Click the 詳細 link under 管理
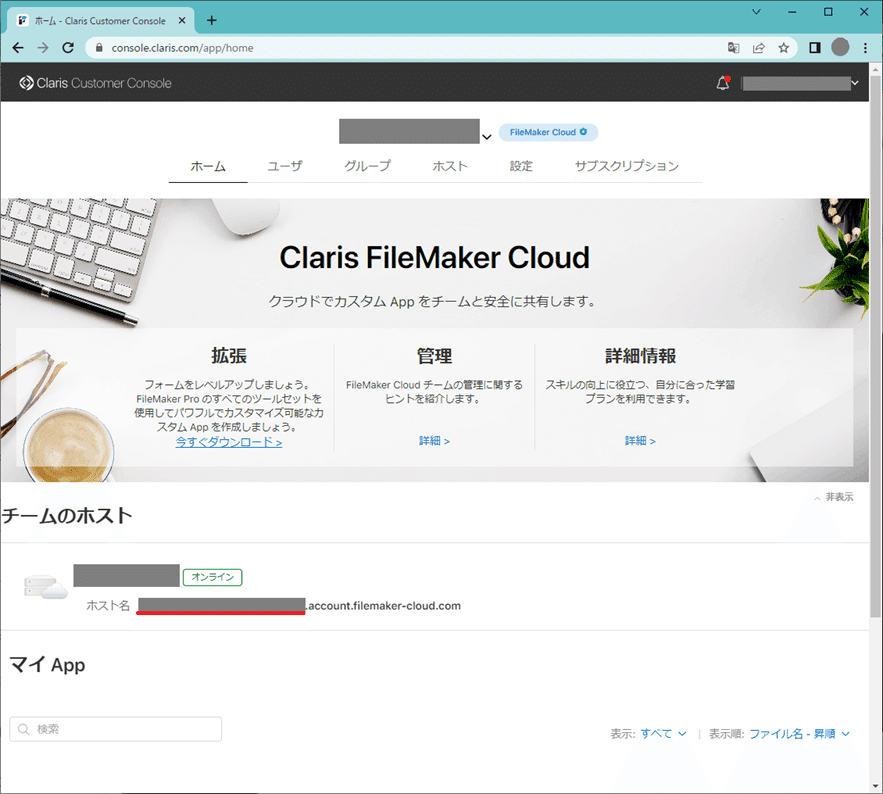The width and height of the screenshot is (883, 794). [435, 440]
